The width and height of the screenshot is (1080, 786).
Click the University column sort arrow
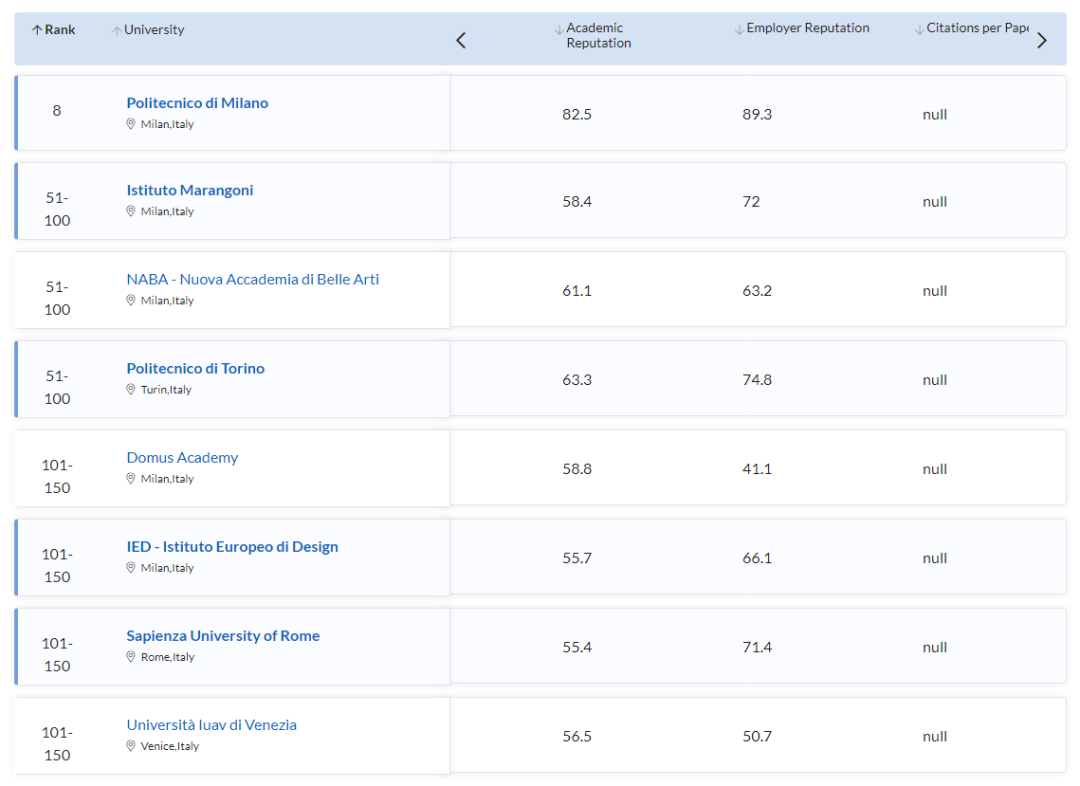tap(117, 31)
